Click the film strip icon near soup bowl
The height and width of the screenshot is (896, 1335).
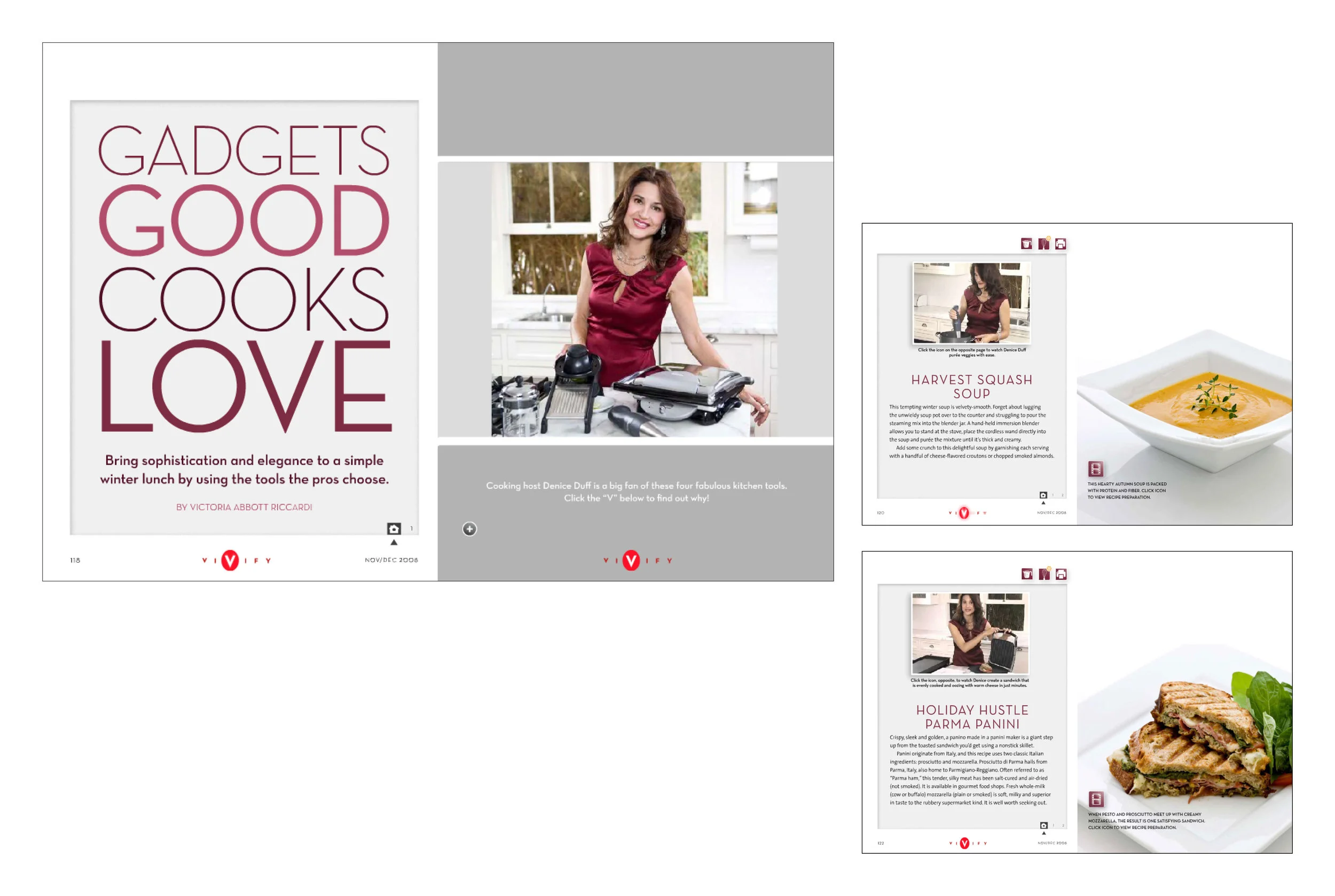point(1096,469)
